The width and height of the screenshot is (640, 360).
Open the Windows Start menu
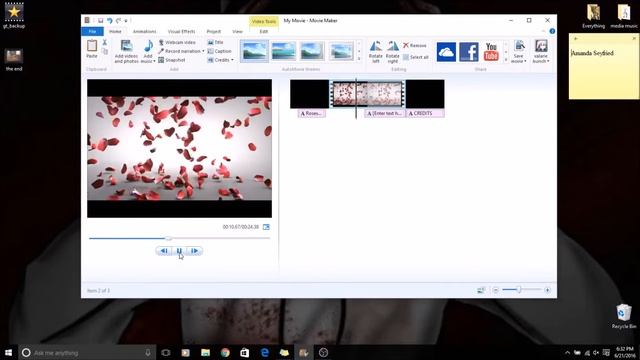[8, 353]
